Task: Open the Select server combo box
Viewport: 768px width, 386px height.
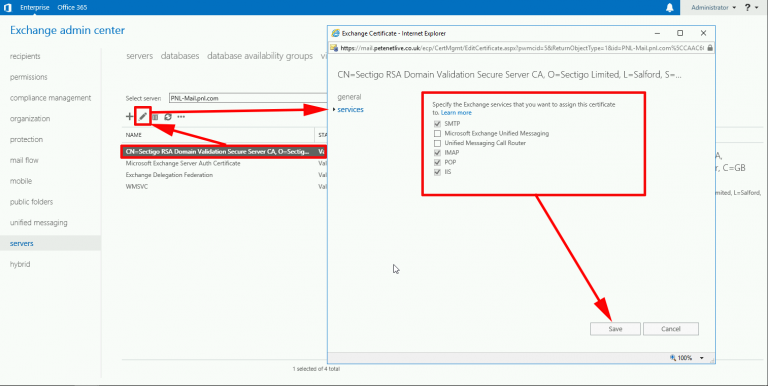Action: (248, 98)
